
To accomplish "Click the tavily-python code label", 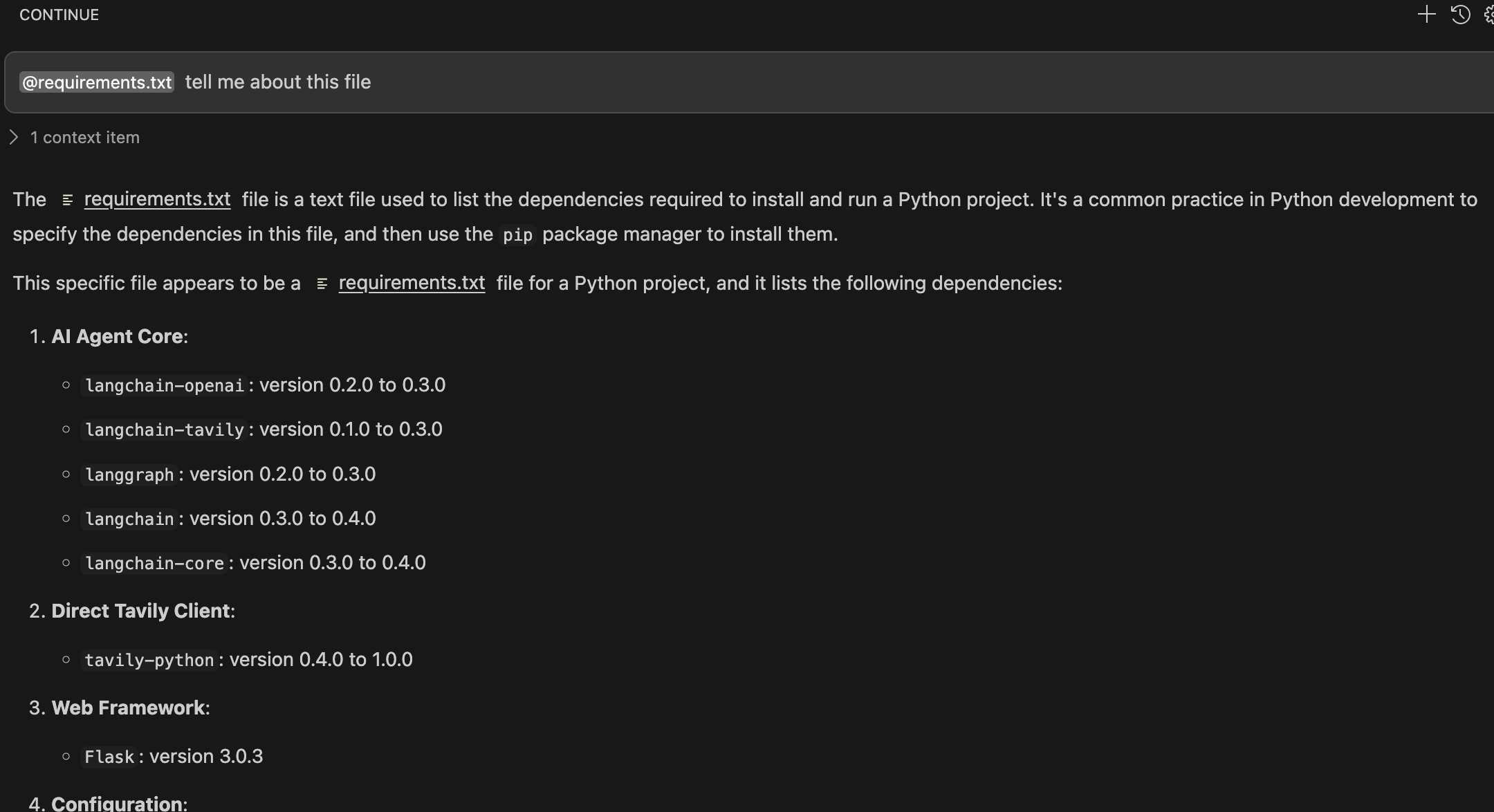I will click(x=149, y=661).
